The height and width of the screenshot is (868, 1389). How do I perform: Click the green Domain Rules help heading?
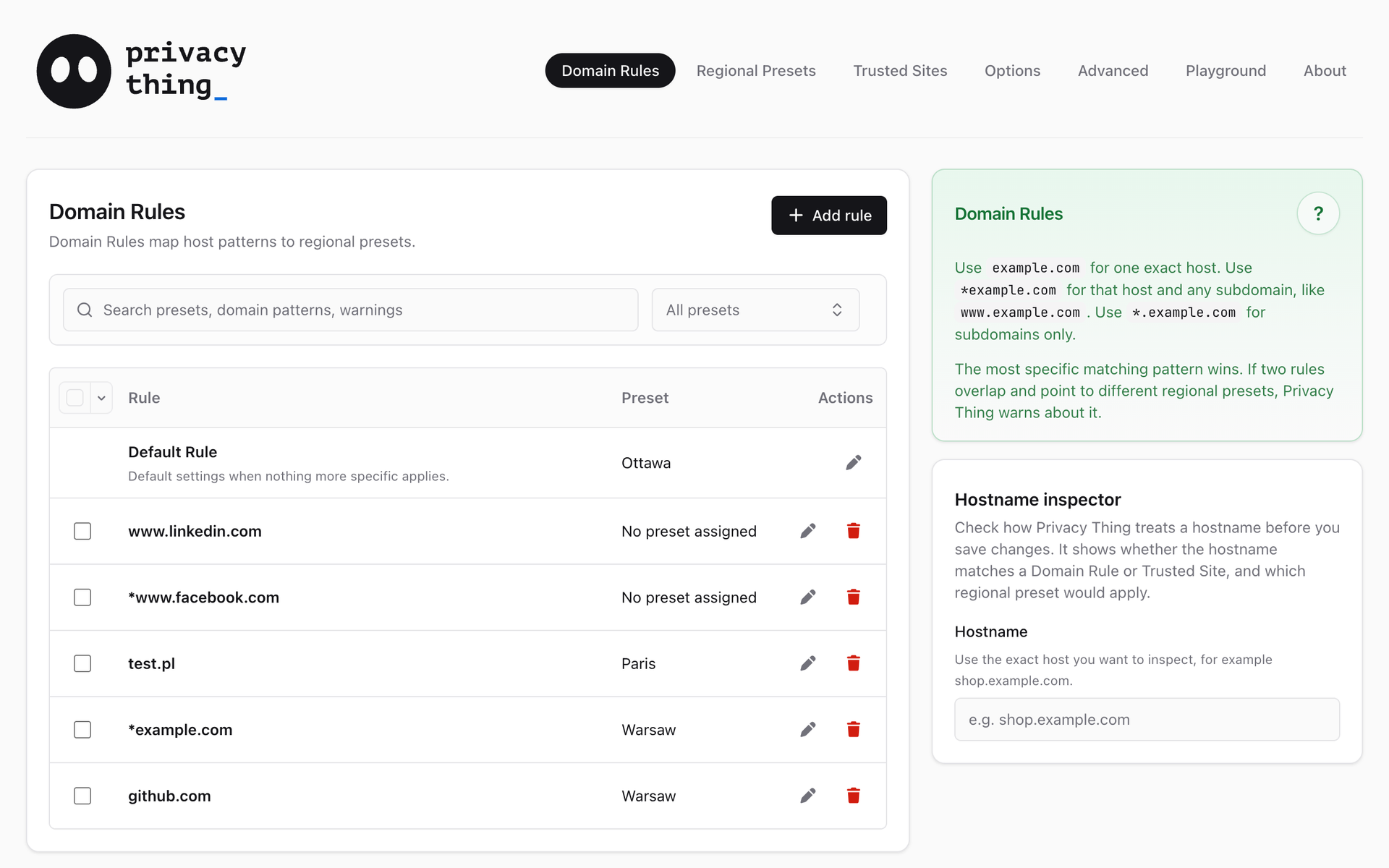tap(1008, 213)
